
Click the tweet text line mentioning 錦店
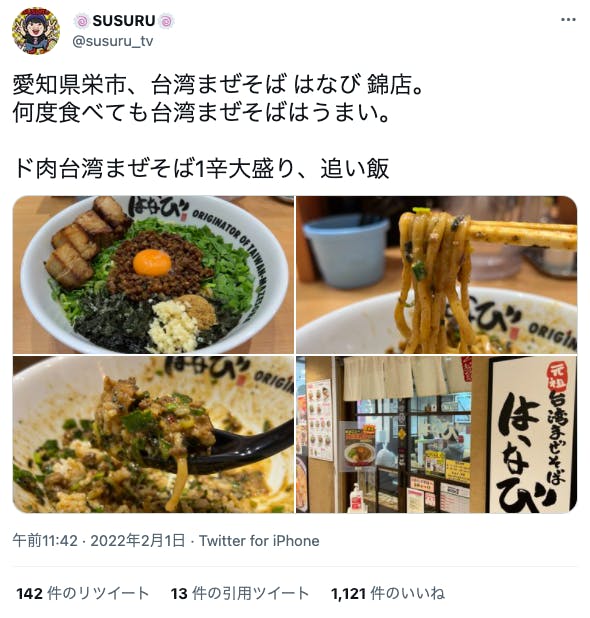[x=218, y=85]
